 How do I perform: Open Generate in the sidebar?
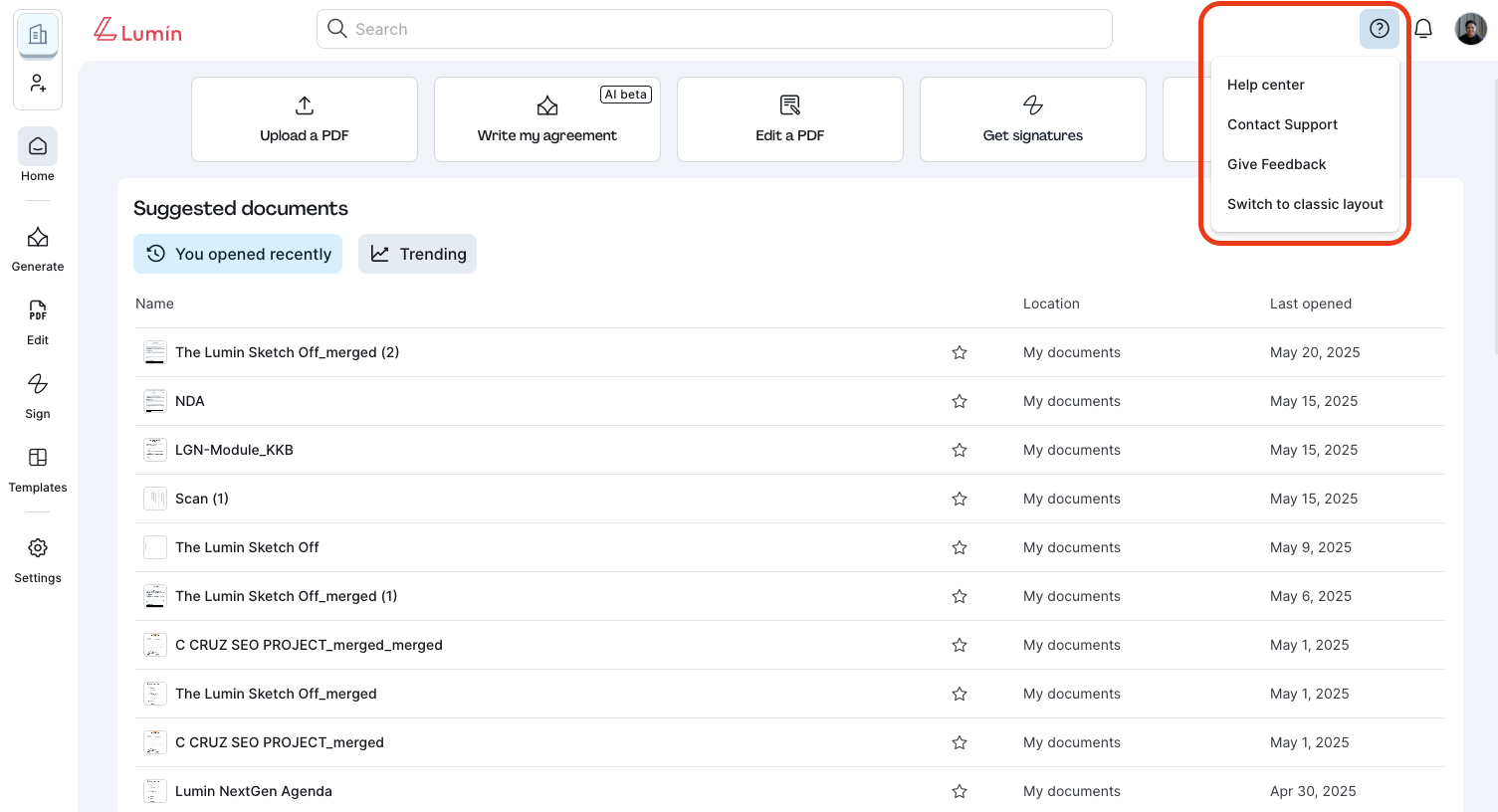[38, 249]
